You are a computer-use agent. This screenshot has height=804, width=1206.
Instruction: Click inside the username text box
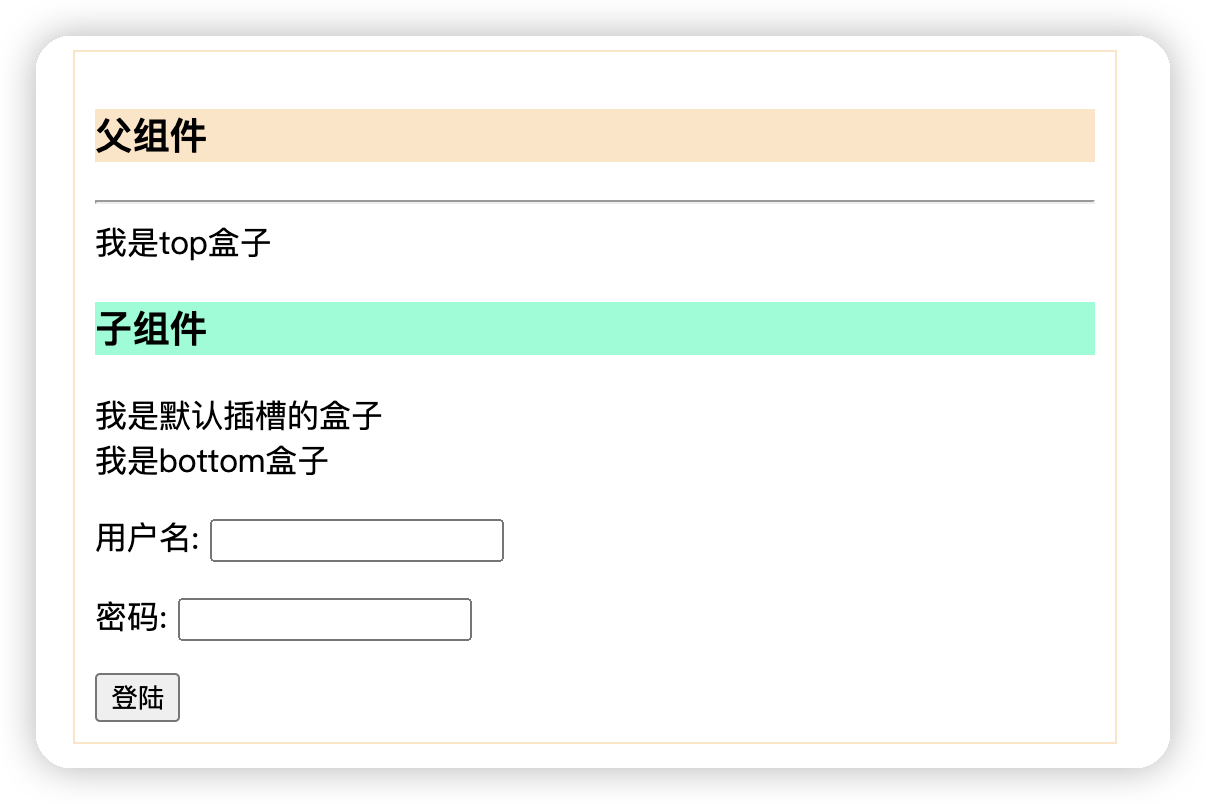coord(356,540)
